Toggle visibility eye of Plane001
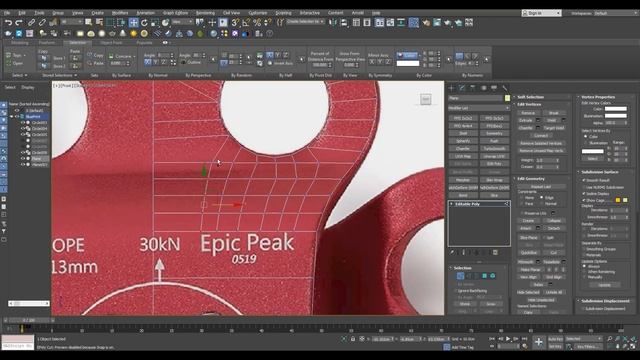The image size is (640, 360). coord(23,164)
